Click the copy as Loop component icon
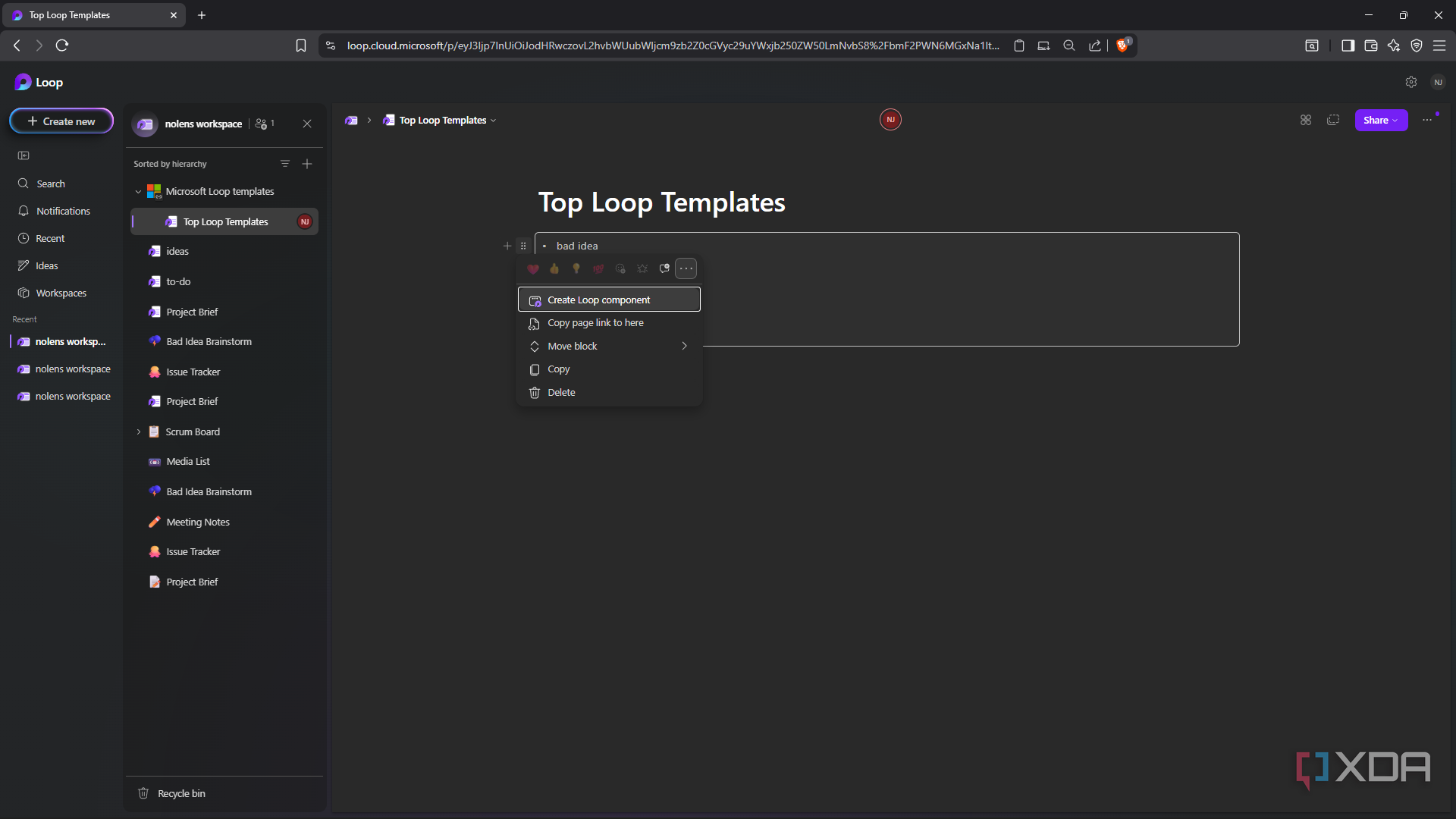This screenshot has height=819, width=1456. (1333, 120)
